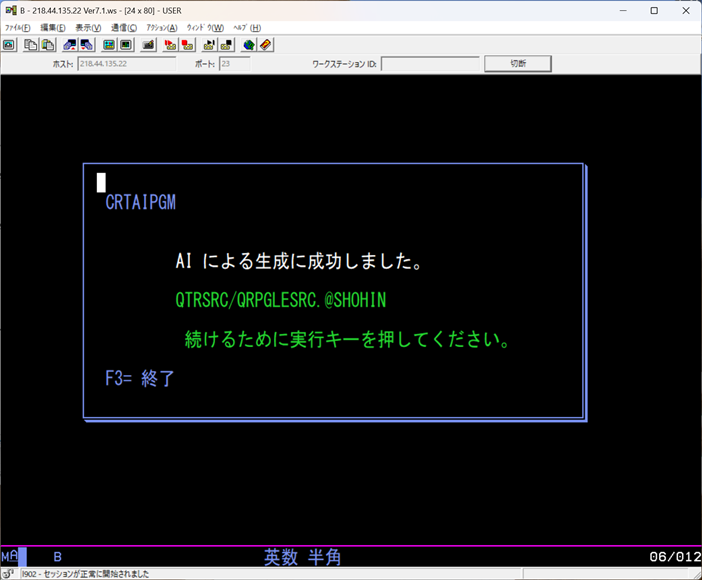
Task: Open the ヘルプ(H) menu
Action: point(246,27)
